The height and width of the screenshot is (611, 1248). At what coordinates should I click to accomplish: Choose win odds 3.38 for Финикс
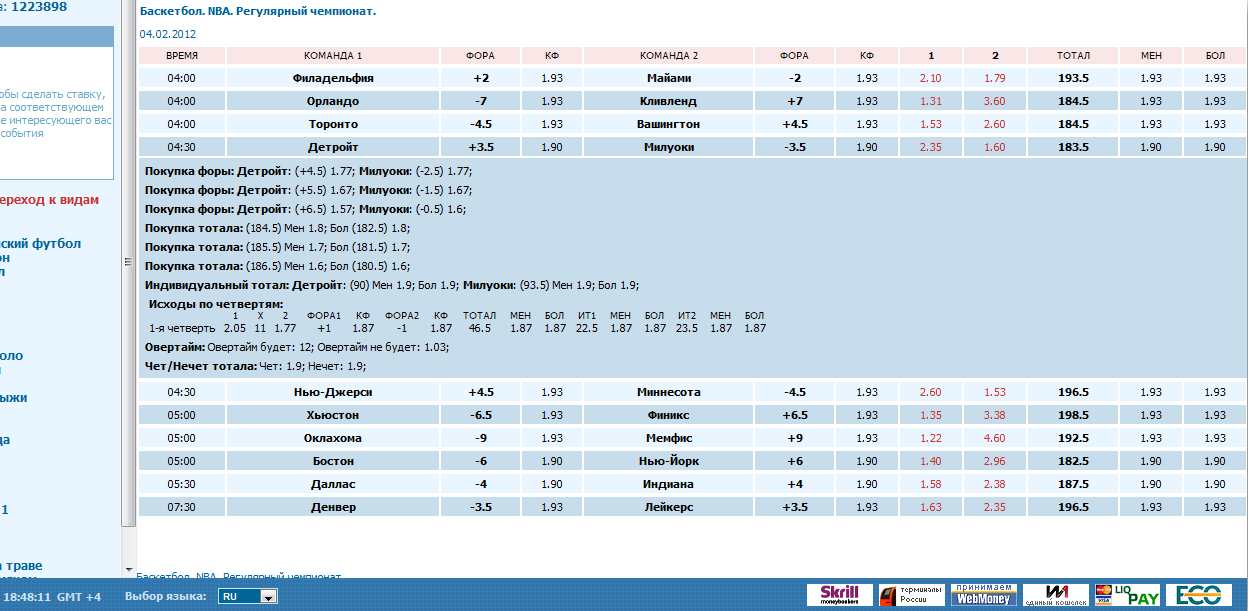point(995,415)
